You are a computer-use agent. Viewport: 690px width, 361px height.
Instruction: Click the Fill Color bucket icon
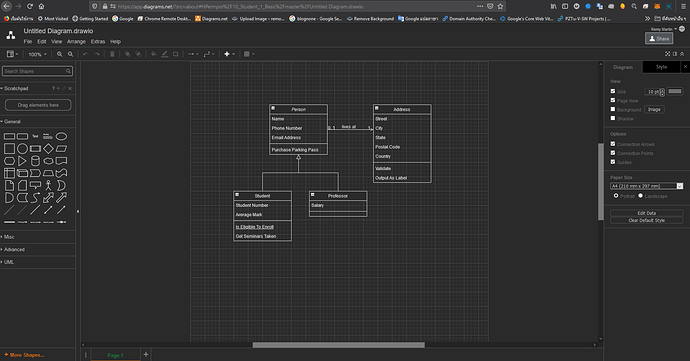(x=153, y=54)
